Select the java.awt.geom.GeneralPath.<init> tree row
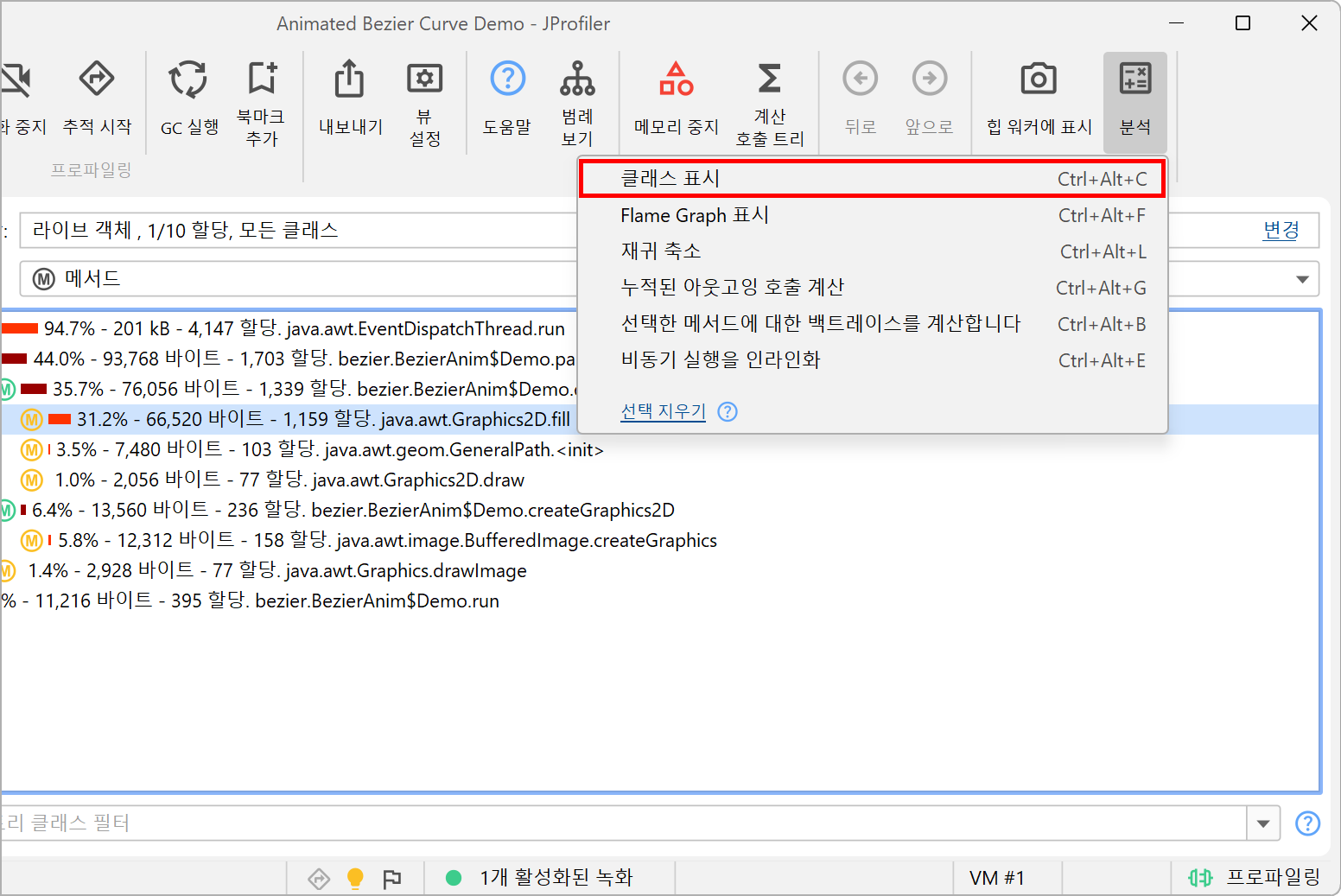The height and width of the screenshot is (896, 1341). 329,450
